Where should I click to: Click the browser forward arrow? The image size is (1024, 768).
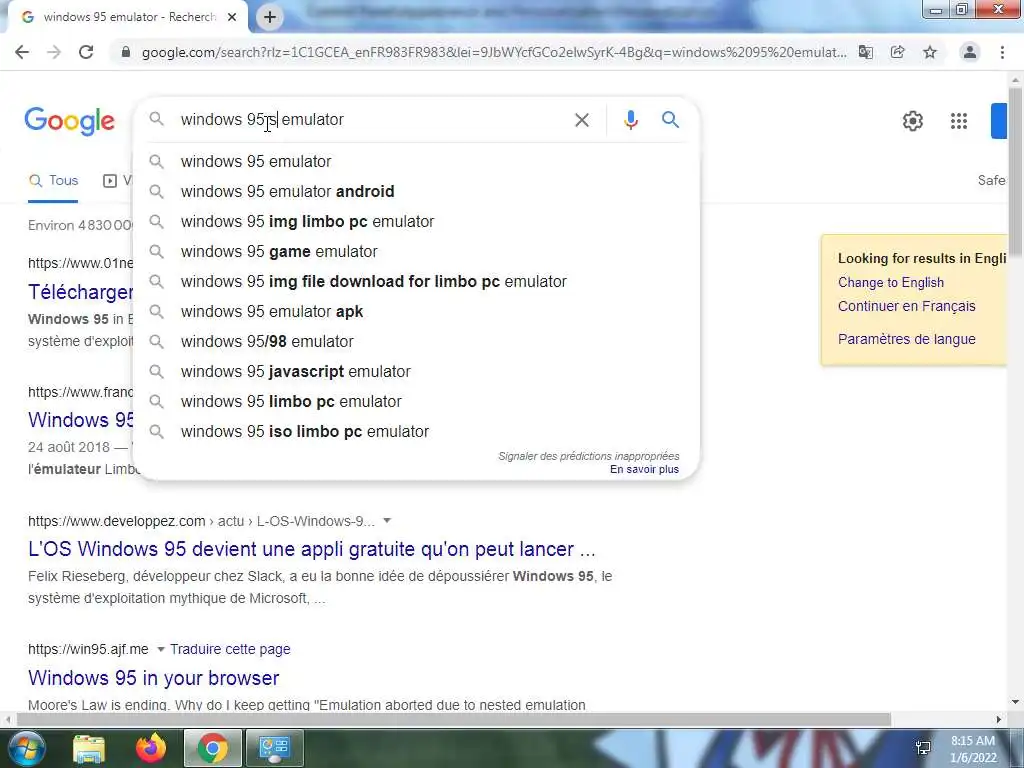coord(54,52)
